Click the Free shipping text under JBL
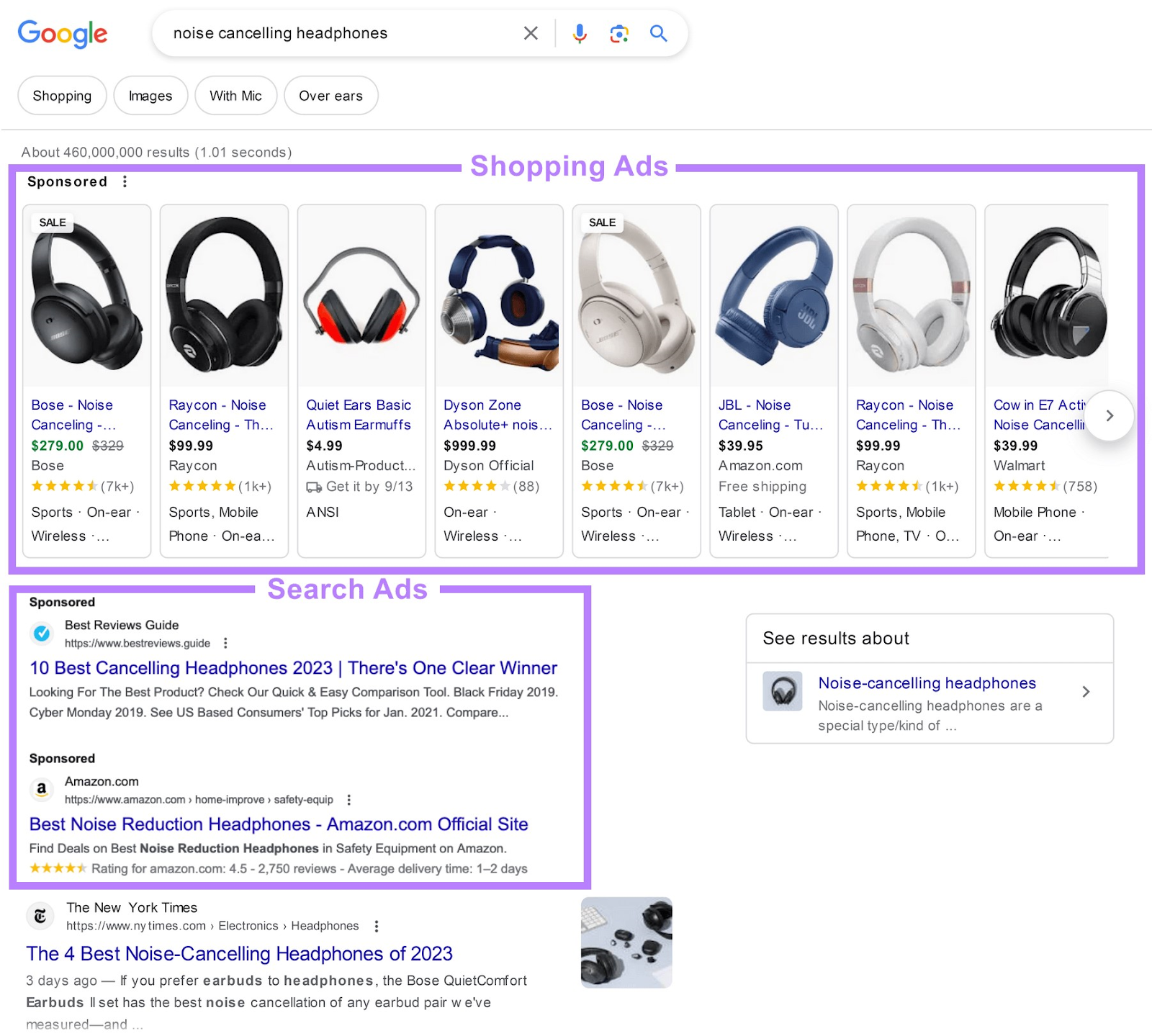This screenshot has height=1036, width=1152. tap(762, 487)
